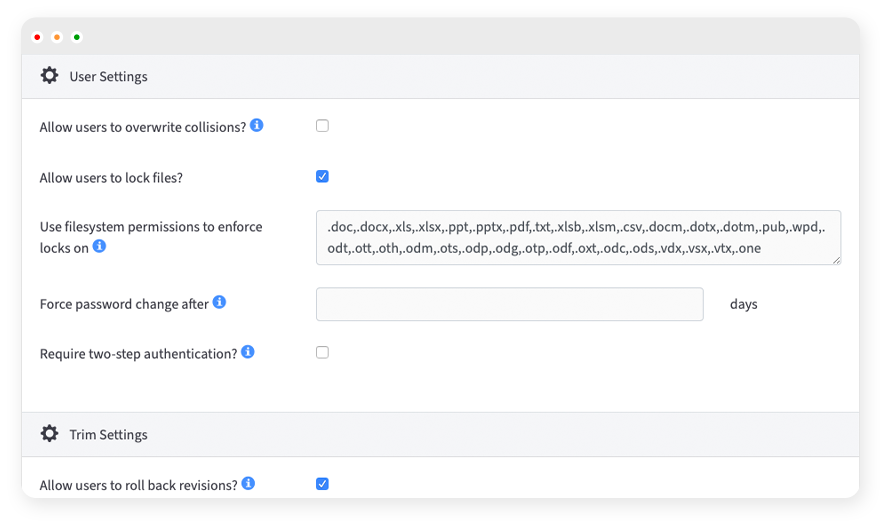The height and width of the screenshot is (526, 888).
Task: Uncheck the allow users to lock files box
Action: pyautogui.click(x=322, y=177)
